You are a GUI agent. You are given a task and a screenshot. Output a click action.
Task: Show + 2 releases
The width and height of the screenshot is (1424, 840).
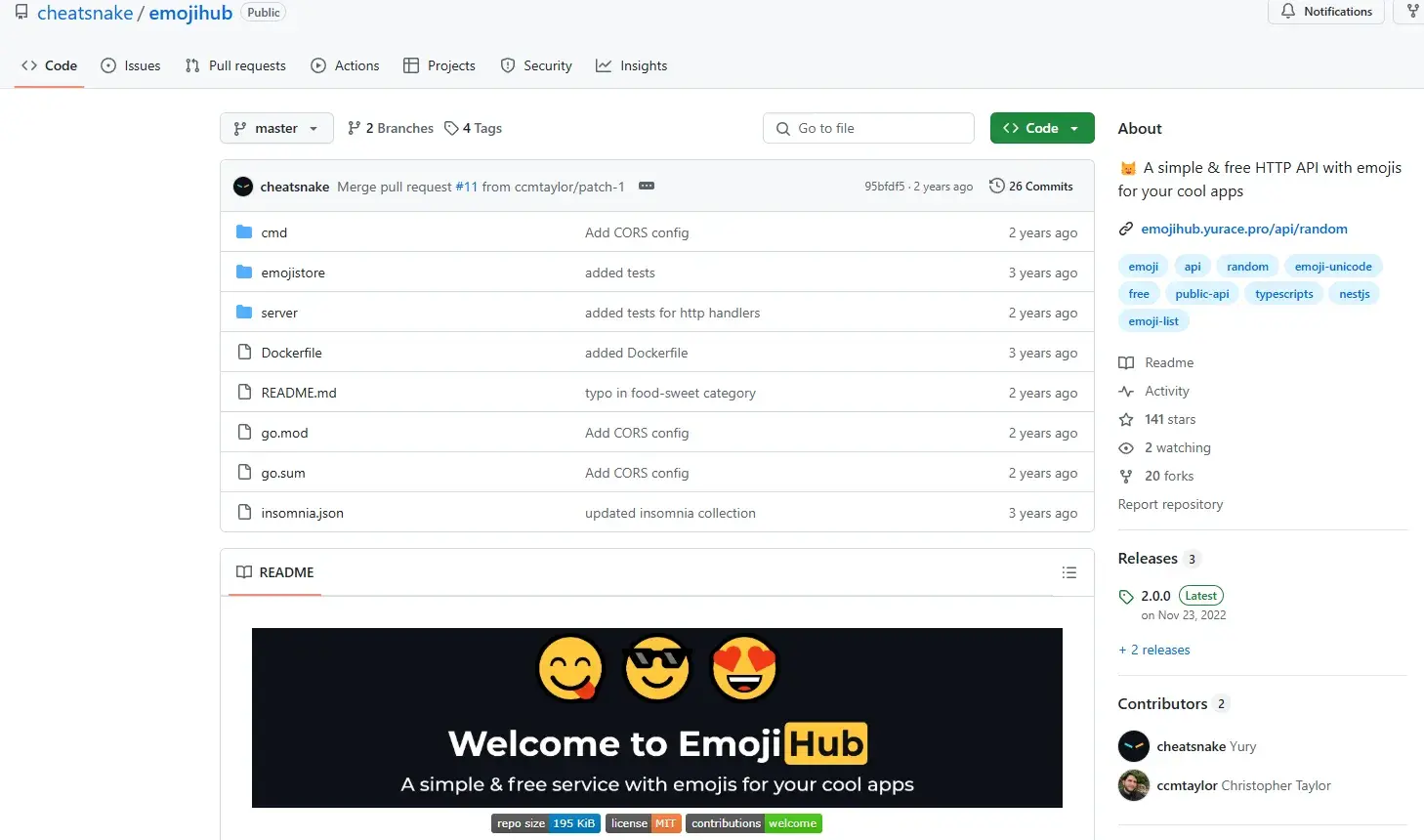tap(1154, 650)
